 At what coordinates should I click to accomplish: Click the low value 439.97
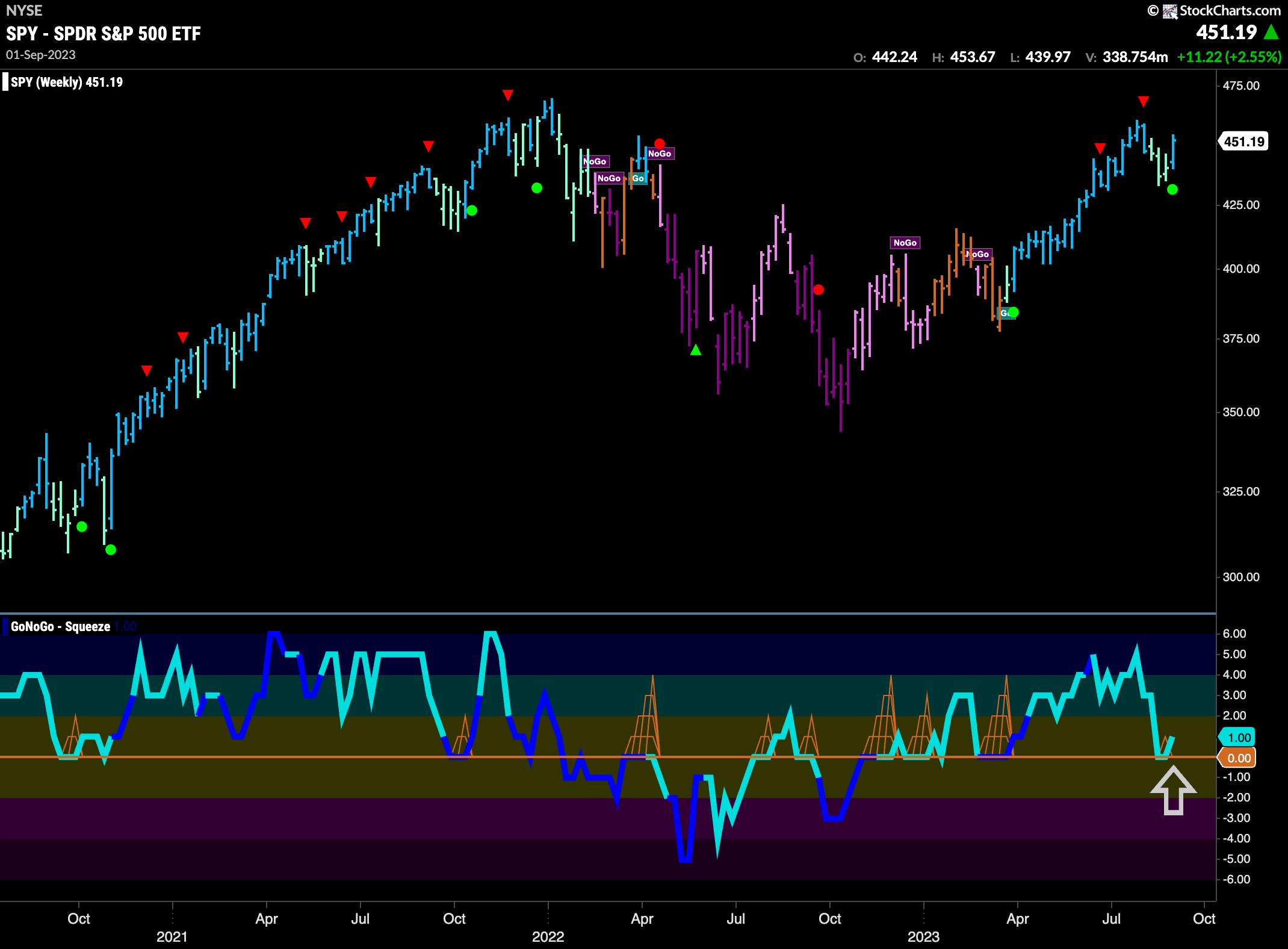(x=1048, y=57)
